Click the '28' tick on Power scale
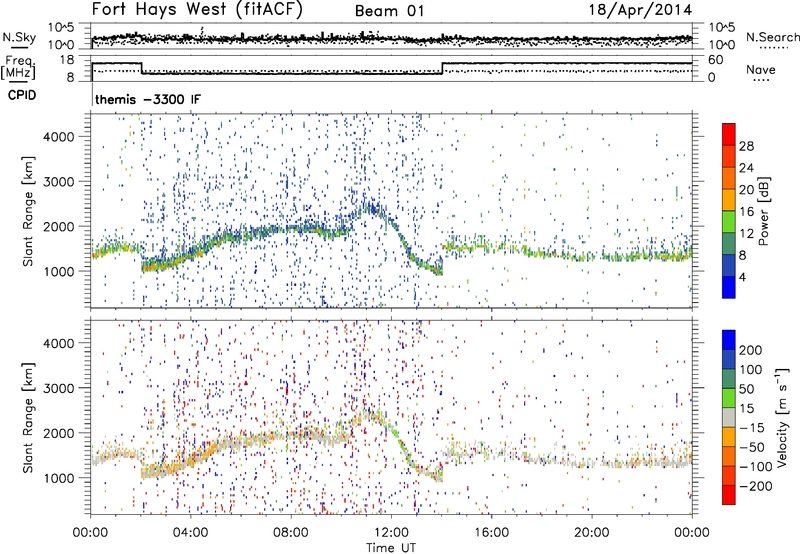Viewport: 800px width, 554px height. pos(746,146)
